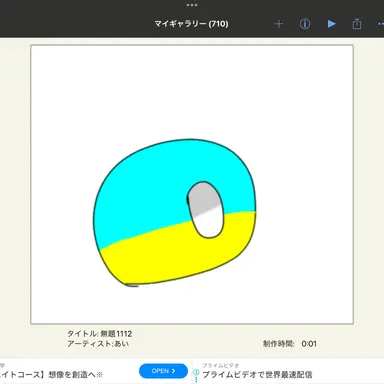The image size is (384, 384).
Task: Click the 制作時間 0:01 value
Action: pyautogui.click(x=309, y=344)
